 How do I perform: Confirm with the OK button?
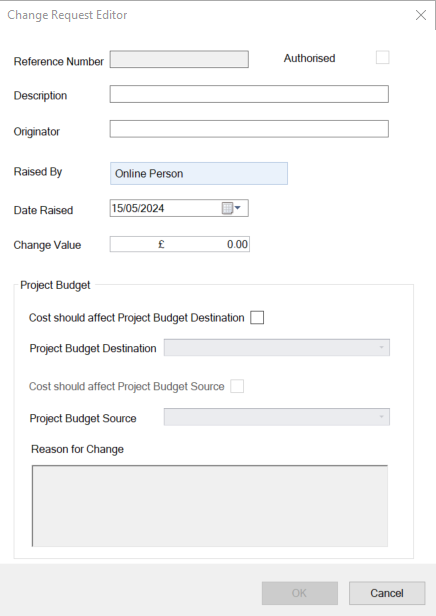300,593
